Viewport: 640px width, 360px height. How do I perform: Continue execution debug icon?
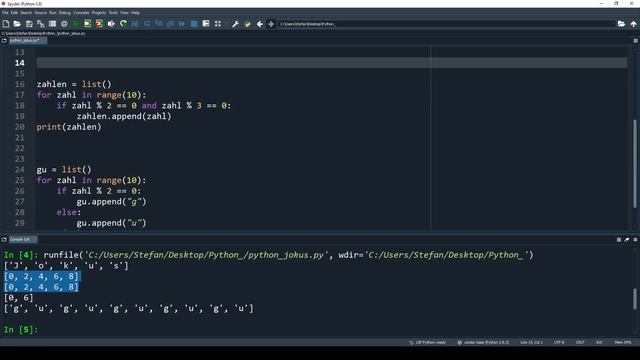click(x=182, y=24)
